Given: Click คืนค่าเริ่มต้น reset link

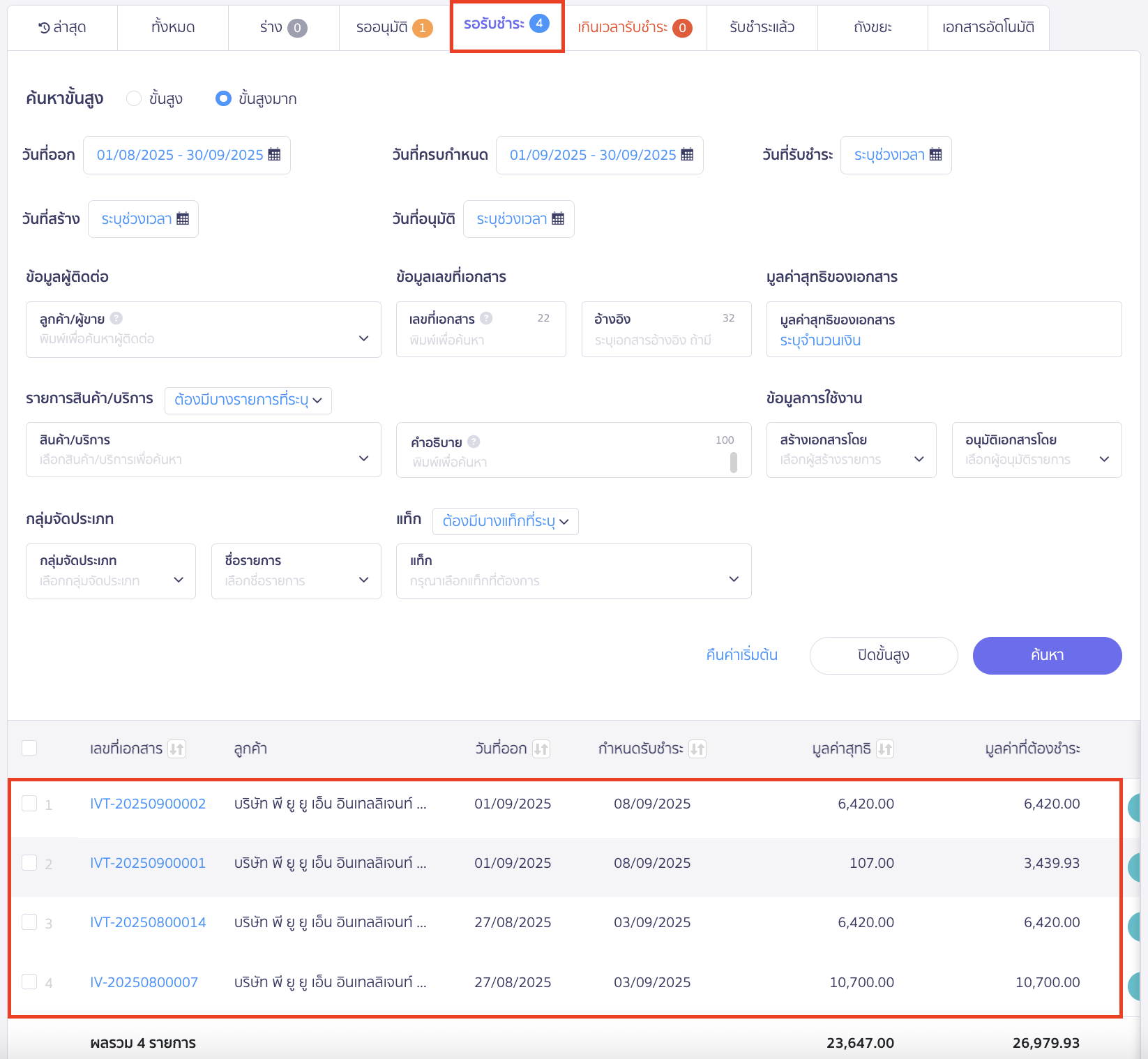Looking at the screenshot, I should [741, 655].
